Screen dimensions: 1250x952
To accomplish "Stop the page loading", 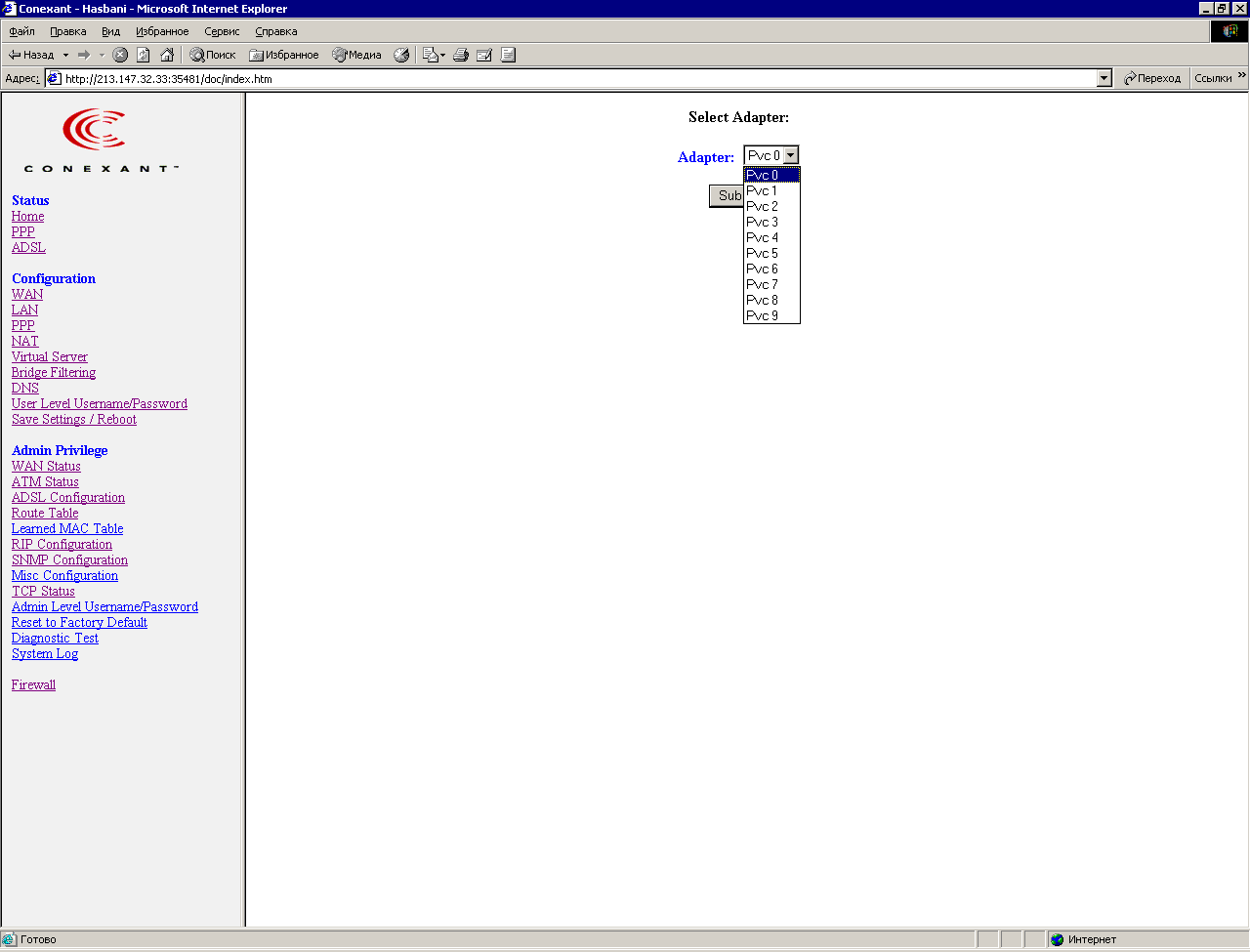I will tap(120, 55).
